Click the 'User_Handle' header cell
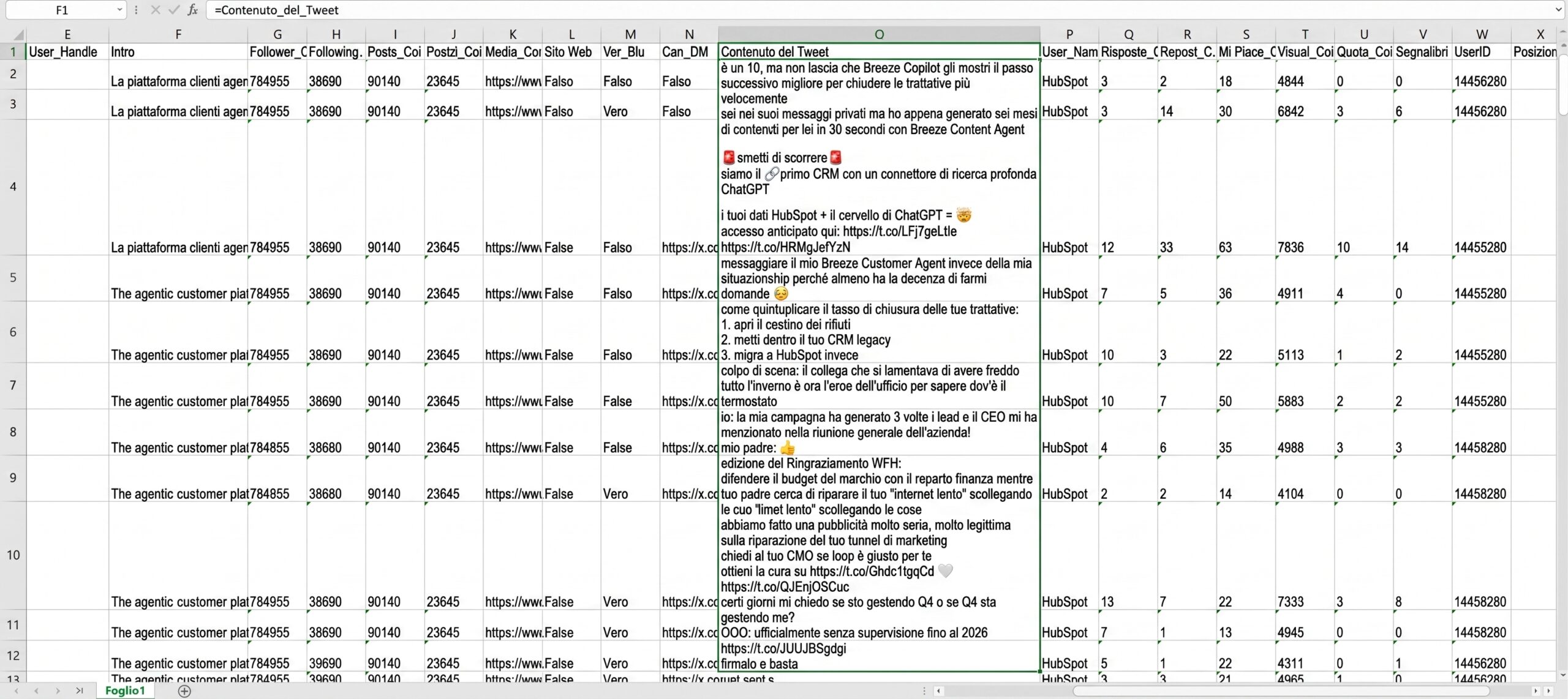The width and height of the screenshot is (1568, 699). pos(67,51)
